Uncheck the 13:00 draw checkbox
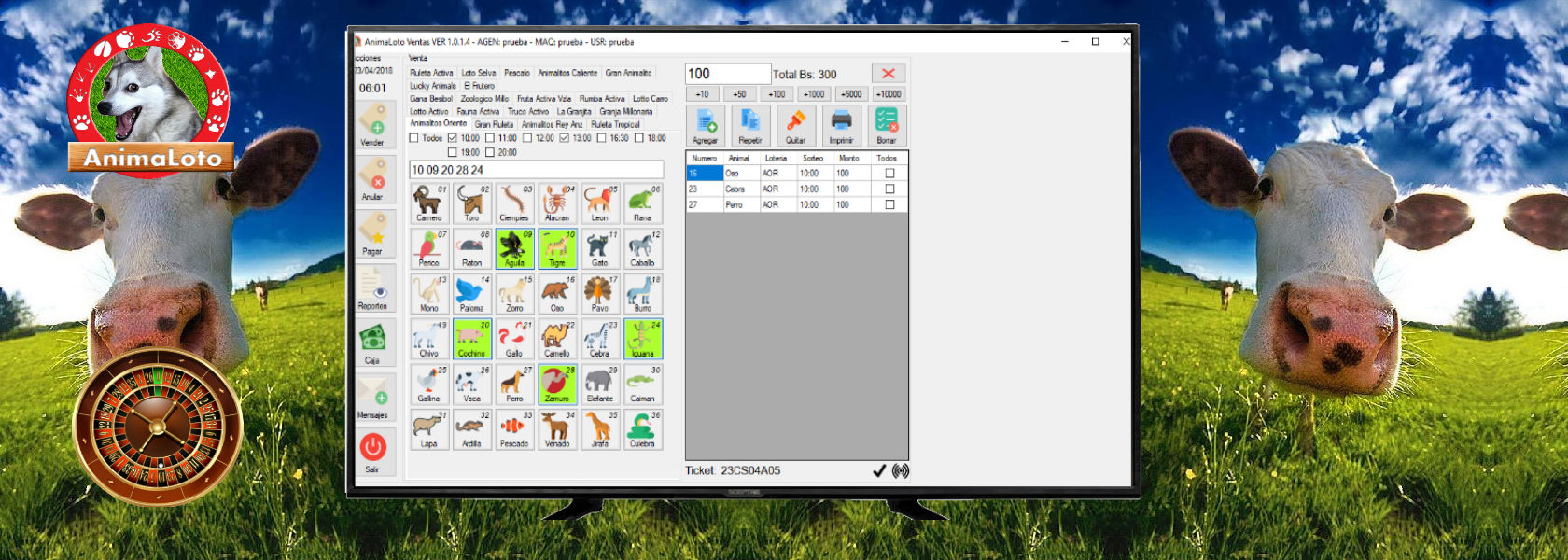Image resolution: width=1568 pixels, height=560 pixels. point(565,138)
